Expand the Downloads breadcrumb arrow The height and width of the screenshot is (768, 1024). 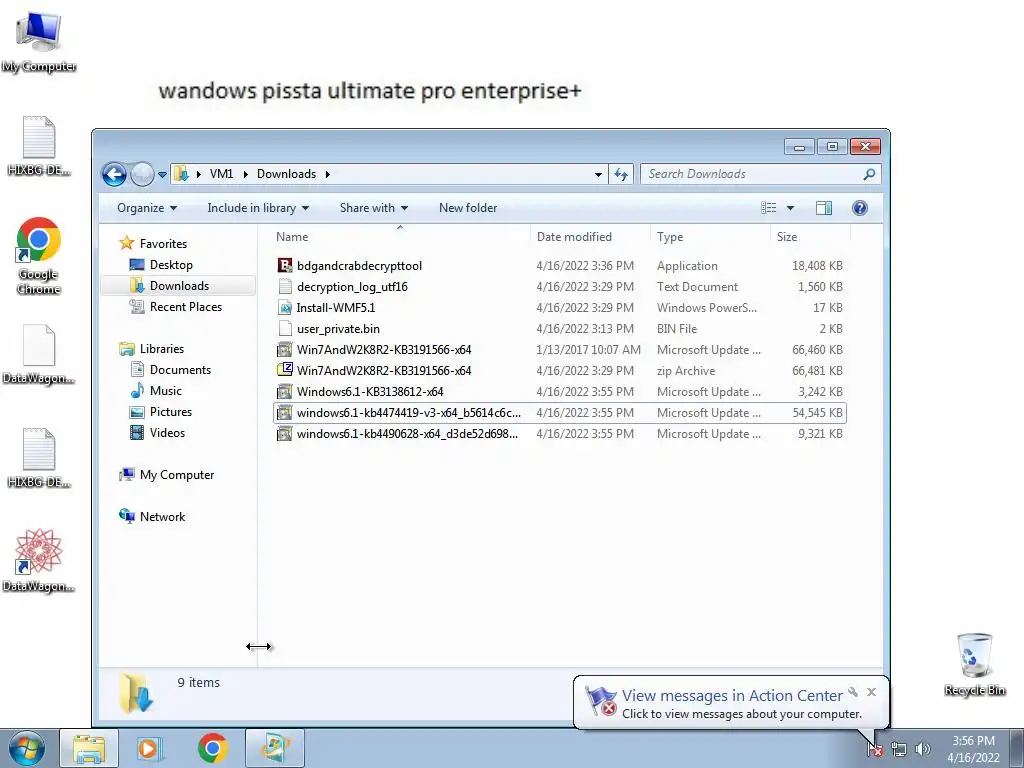327,174
